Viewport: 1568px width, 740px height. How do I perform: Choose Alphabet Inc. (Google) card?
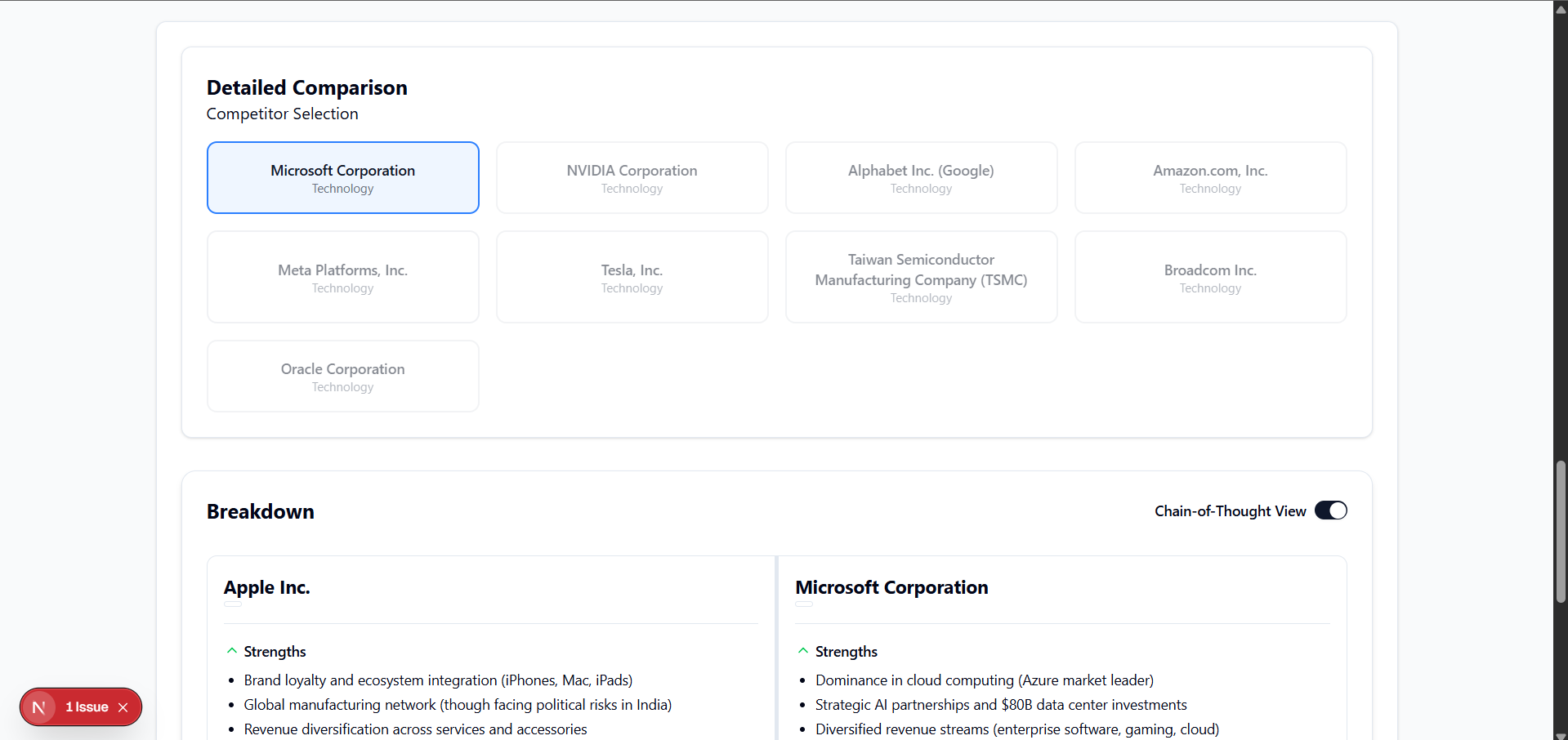[x=921, y=178]
